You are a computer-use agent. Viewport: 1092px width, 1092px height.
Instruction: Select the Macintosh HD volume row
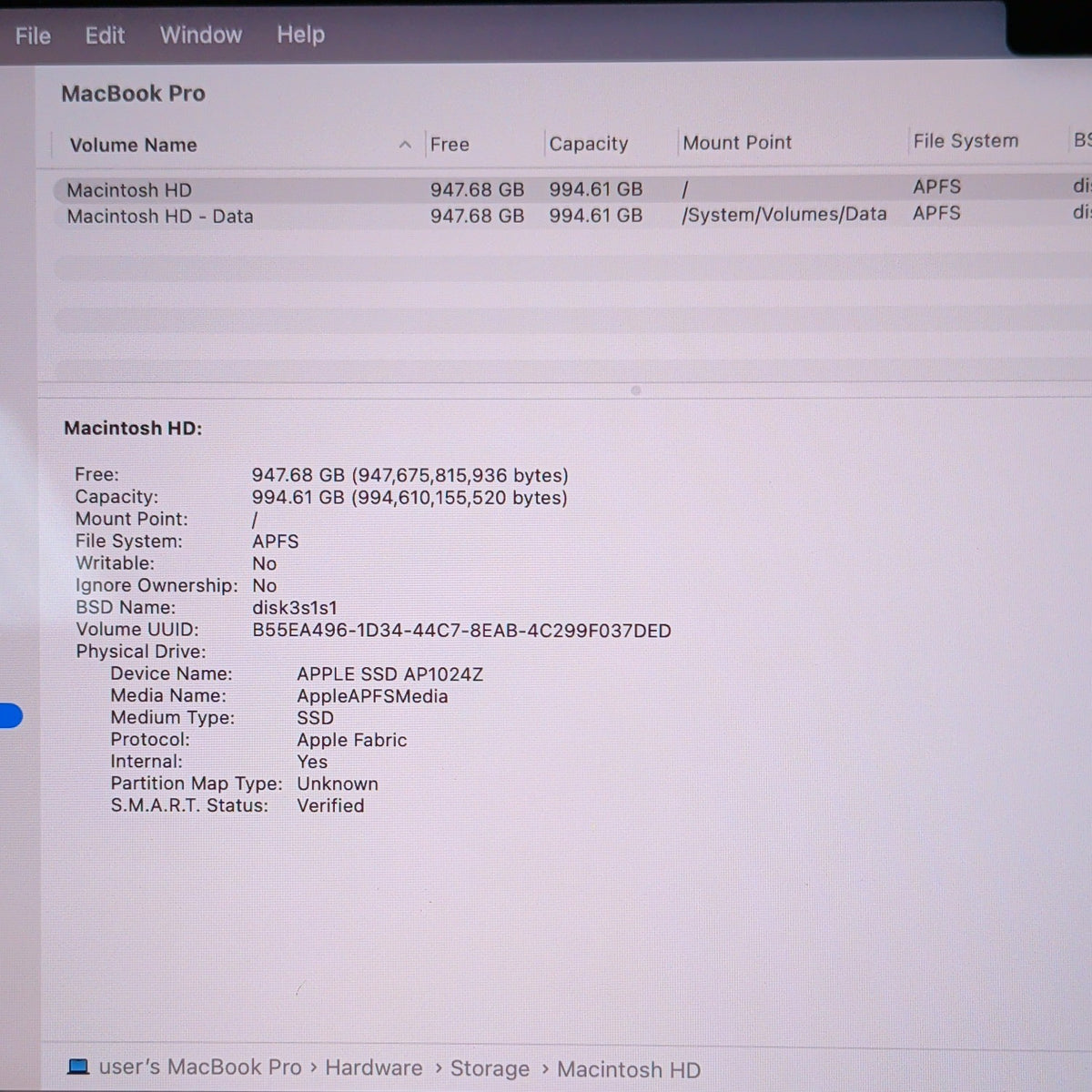(x=564, y=189)
